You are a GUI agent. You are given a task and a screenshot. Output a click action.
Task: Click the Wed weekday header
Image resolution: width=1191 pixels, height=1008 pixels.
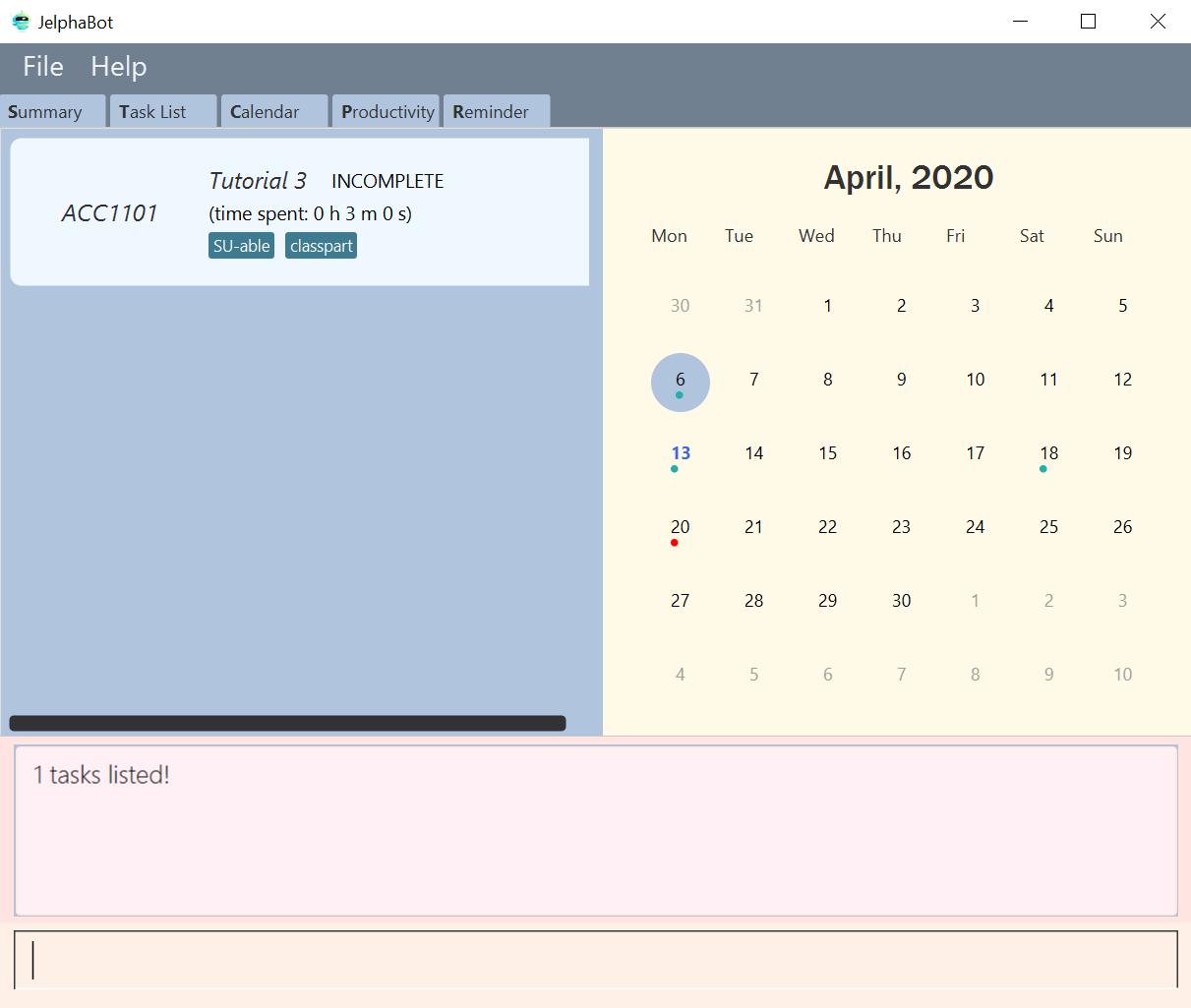click(816, 236)
